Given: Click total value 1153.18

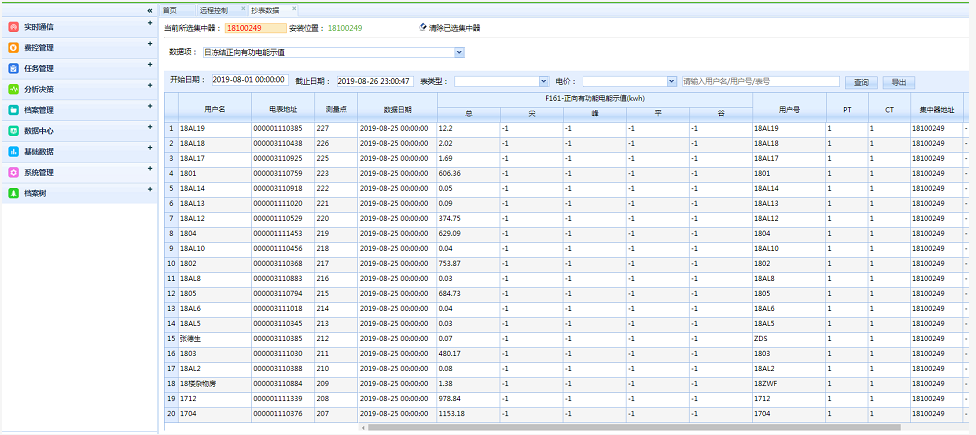Looking at the screenshot, I should point(468,413).
